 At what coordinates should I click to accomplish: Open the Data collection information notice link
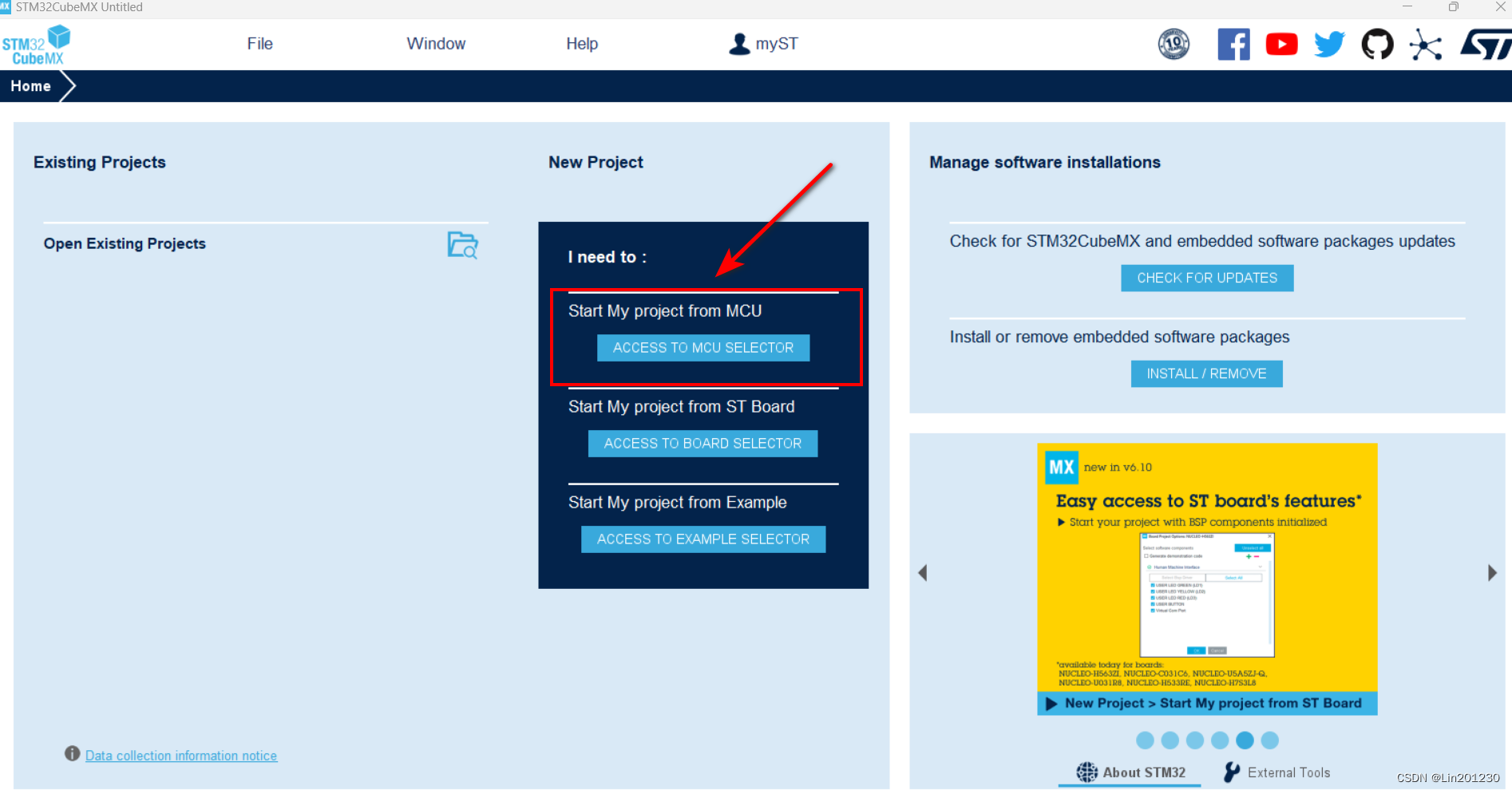click(x=181, y=756)
